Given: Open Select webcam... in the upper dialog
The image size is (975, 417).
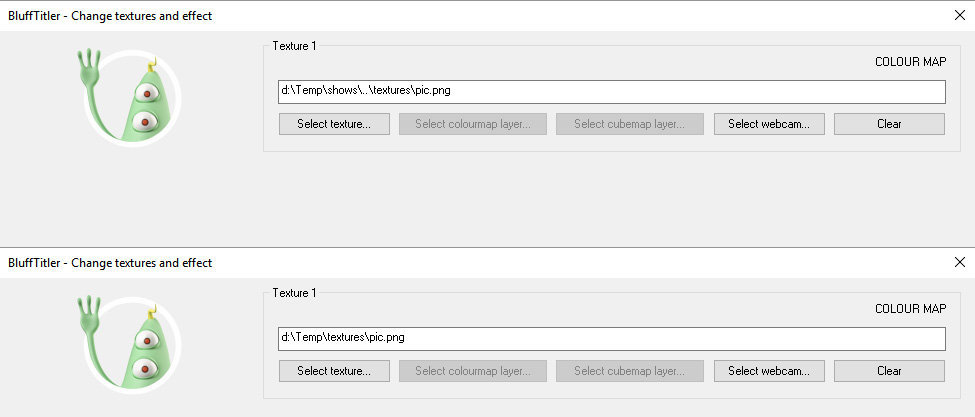Looking at the screenshot, I should (769, 124).
